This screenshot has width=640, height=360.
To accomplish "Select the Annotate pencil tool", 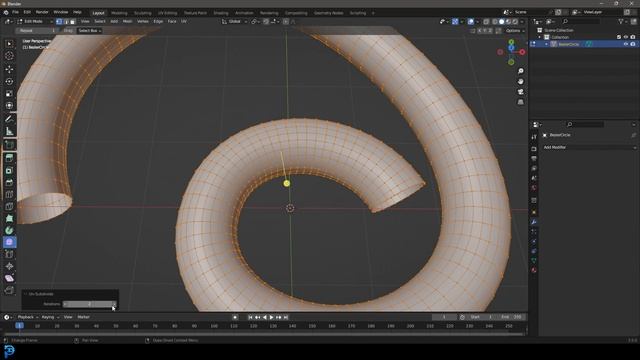I will tap(9, 119).
